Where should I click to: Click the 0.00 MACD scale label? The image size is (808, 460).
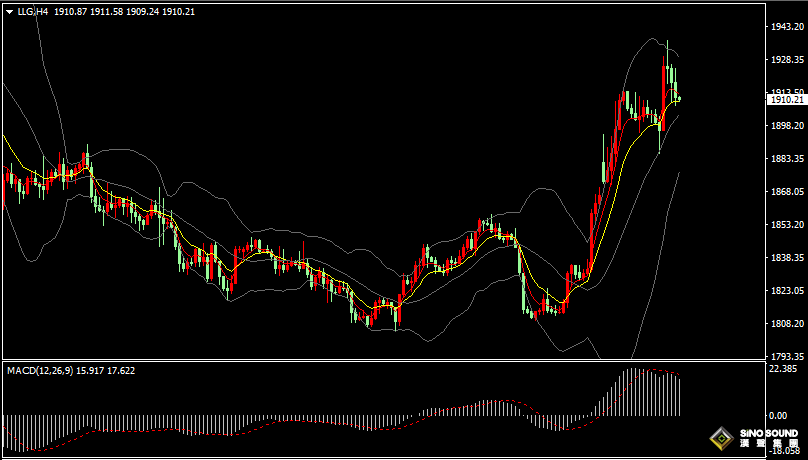pos(778,415)
